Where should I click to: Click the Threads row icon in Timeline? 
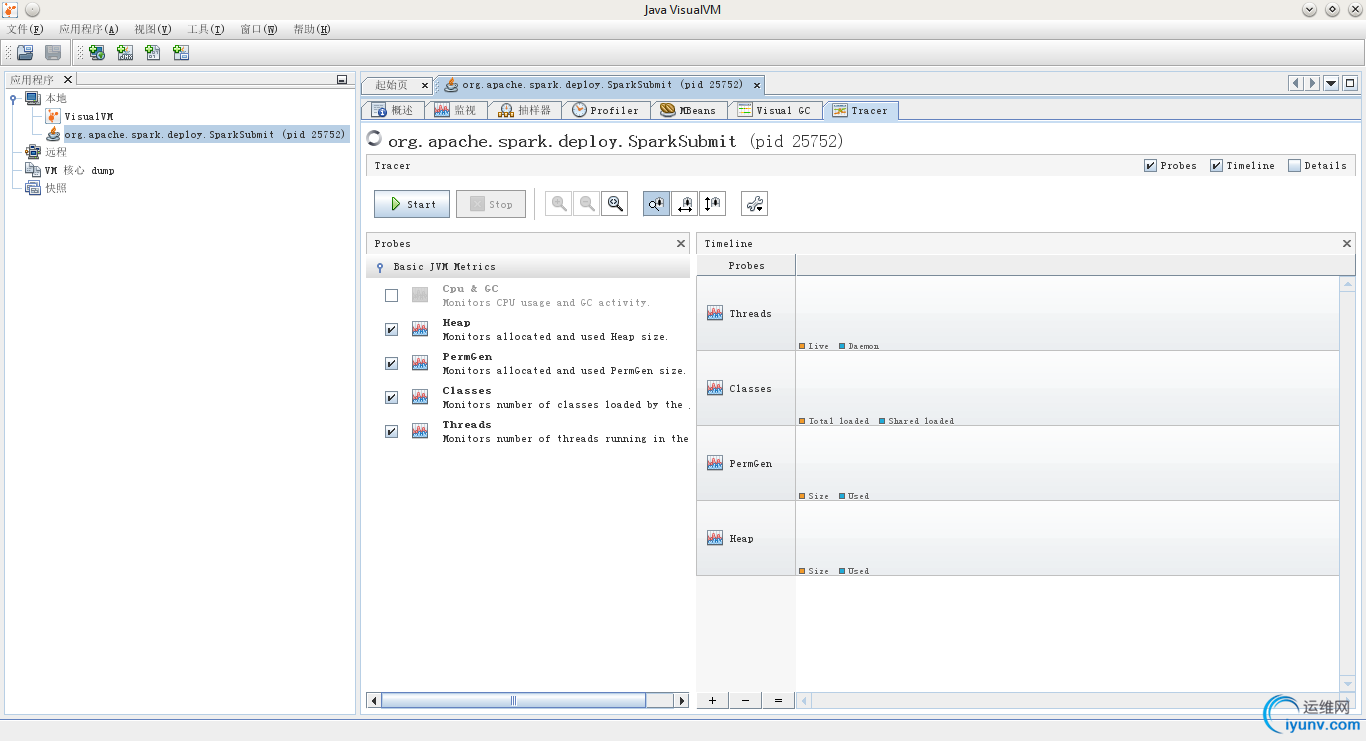(x=714, y=313)
